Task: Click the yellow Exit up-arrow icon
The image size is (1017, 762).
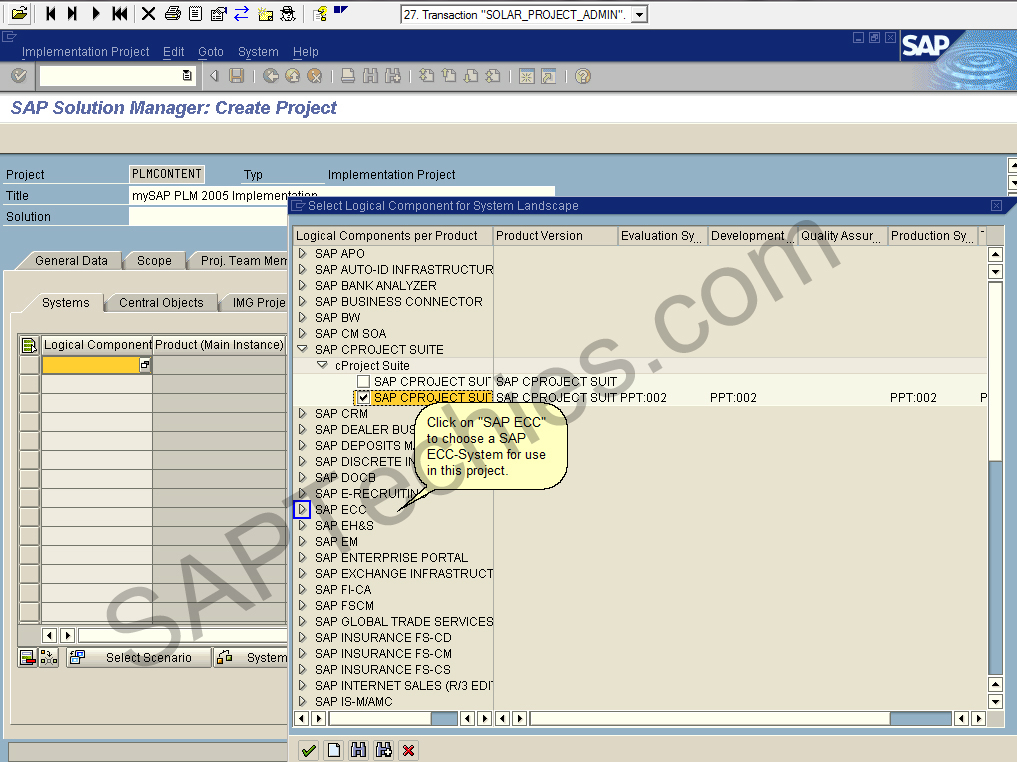Action: (293, 76)
